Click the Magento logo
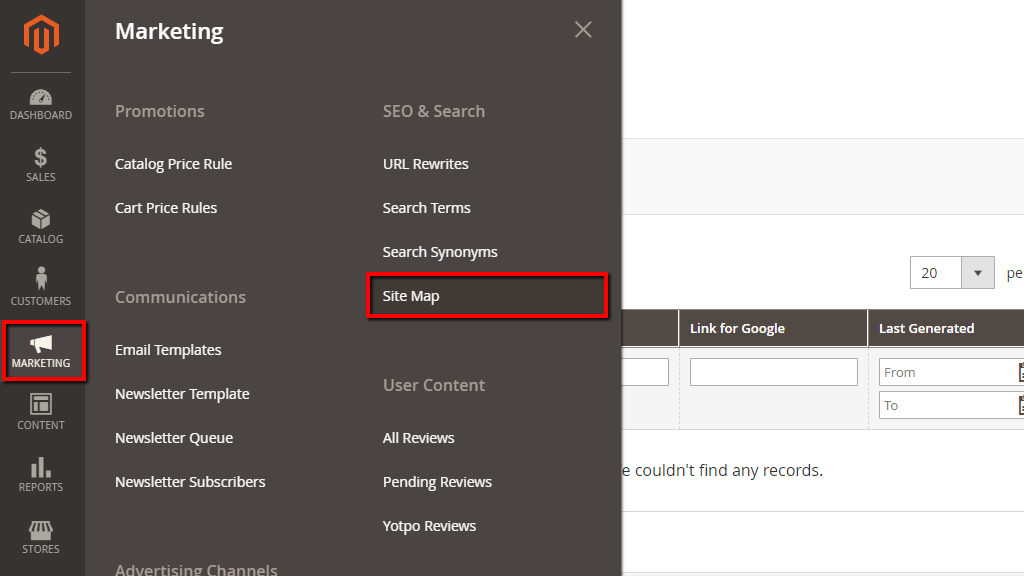This screenshot has height=576, width=1024. click(x=40, y=36)
